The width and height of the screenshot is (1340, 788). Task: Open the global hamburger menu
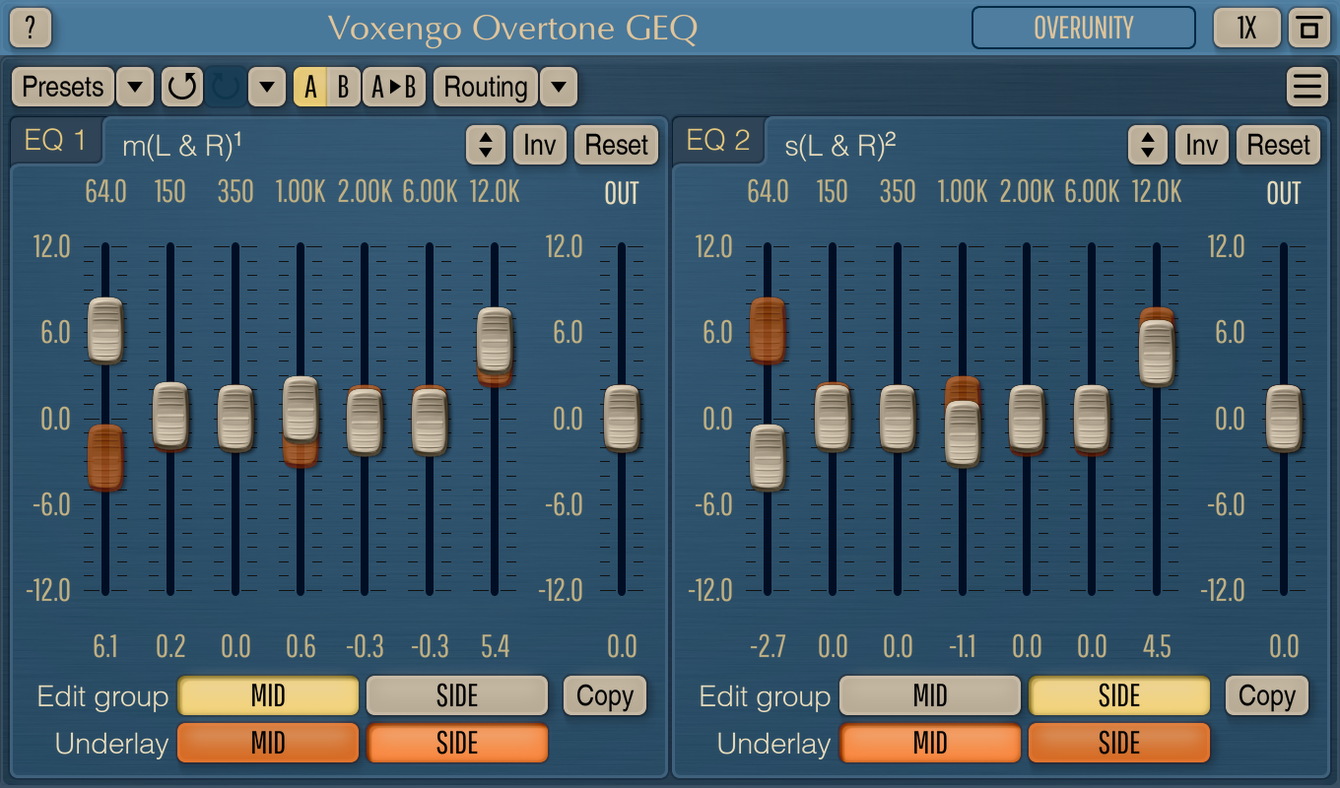1307,86
